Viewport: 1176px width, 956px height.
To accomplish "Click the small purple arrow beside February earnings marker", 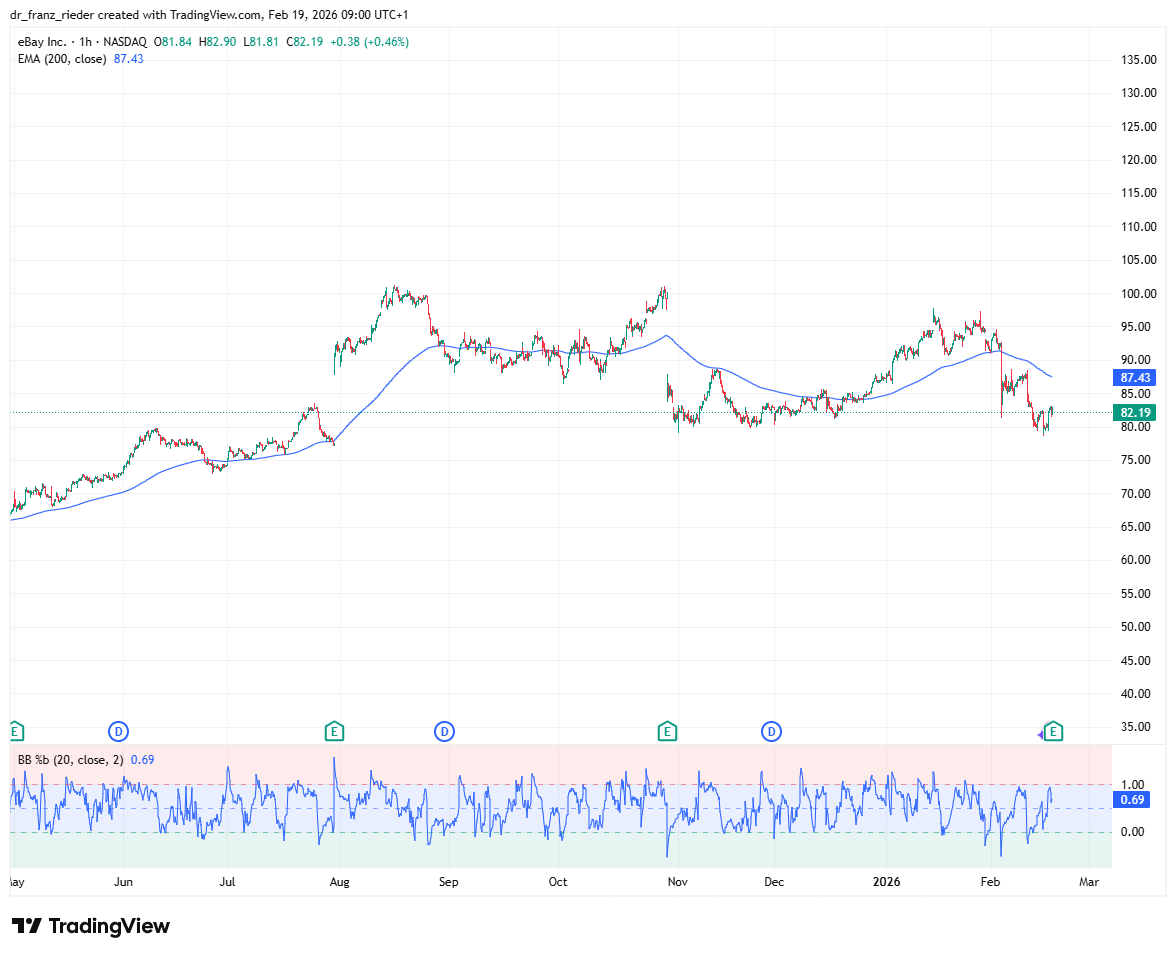I will tap(1040, 734).
